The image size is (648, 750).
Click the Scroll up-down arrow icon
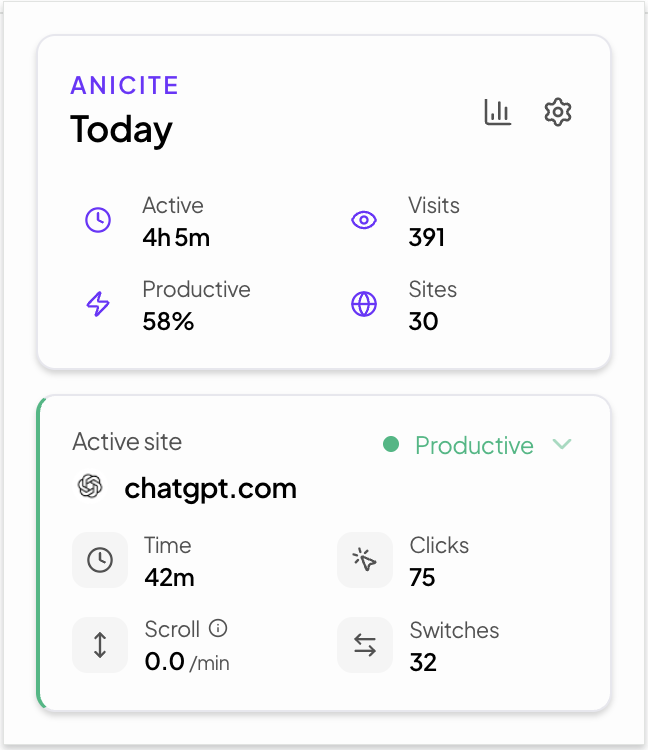(100, 645)
